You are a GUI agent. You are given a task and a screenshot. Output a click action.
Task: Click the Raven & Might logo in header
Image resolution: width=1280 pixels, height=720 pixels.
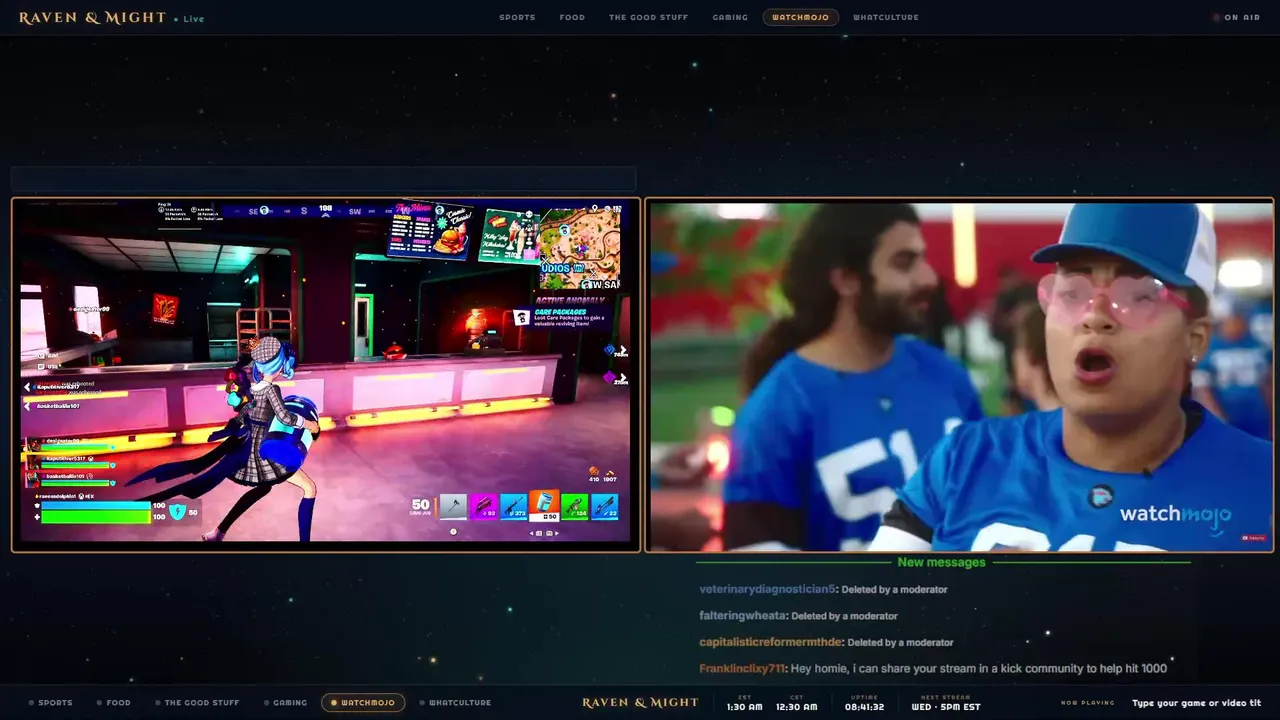[x=93, y=17]
